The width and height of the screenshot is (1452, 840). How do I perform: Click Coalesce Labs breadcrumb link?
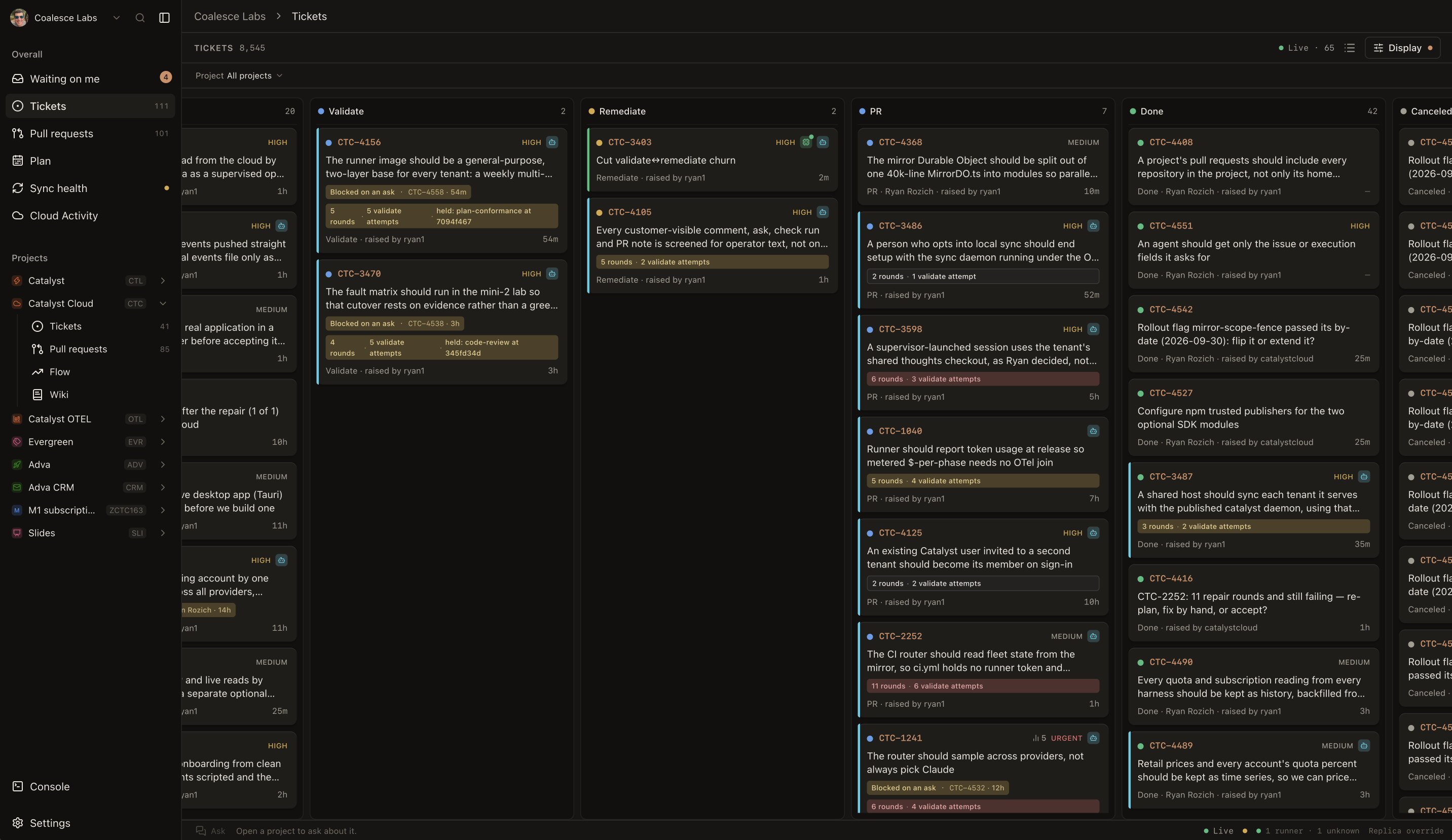click(230, 16)
